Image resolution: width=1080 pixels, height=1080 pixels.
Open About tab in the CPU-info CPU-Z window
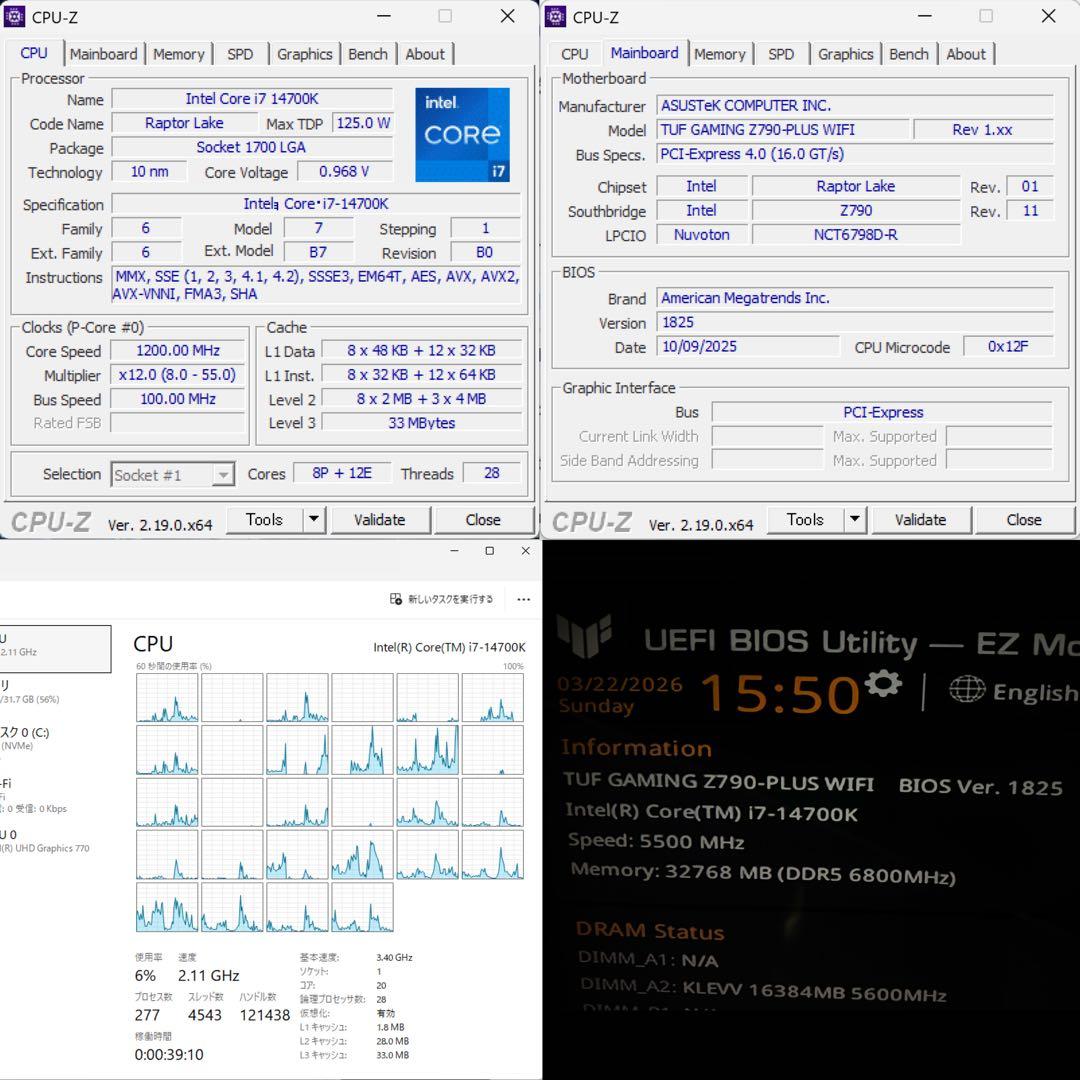click(x=425, y=54)
